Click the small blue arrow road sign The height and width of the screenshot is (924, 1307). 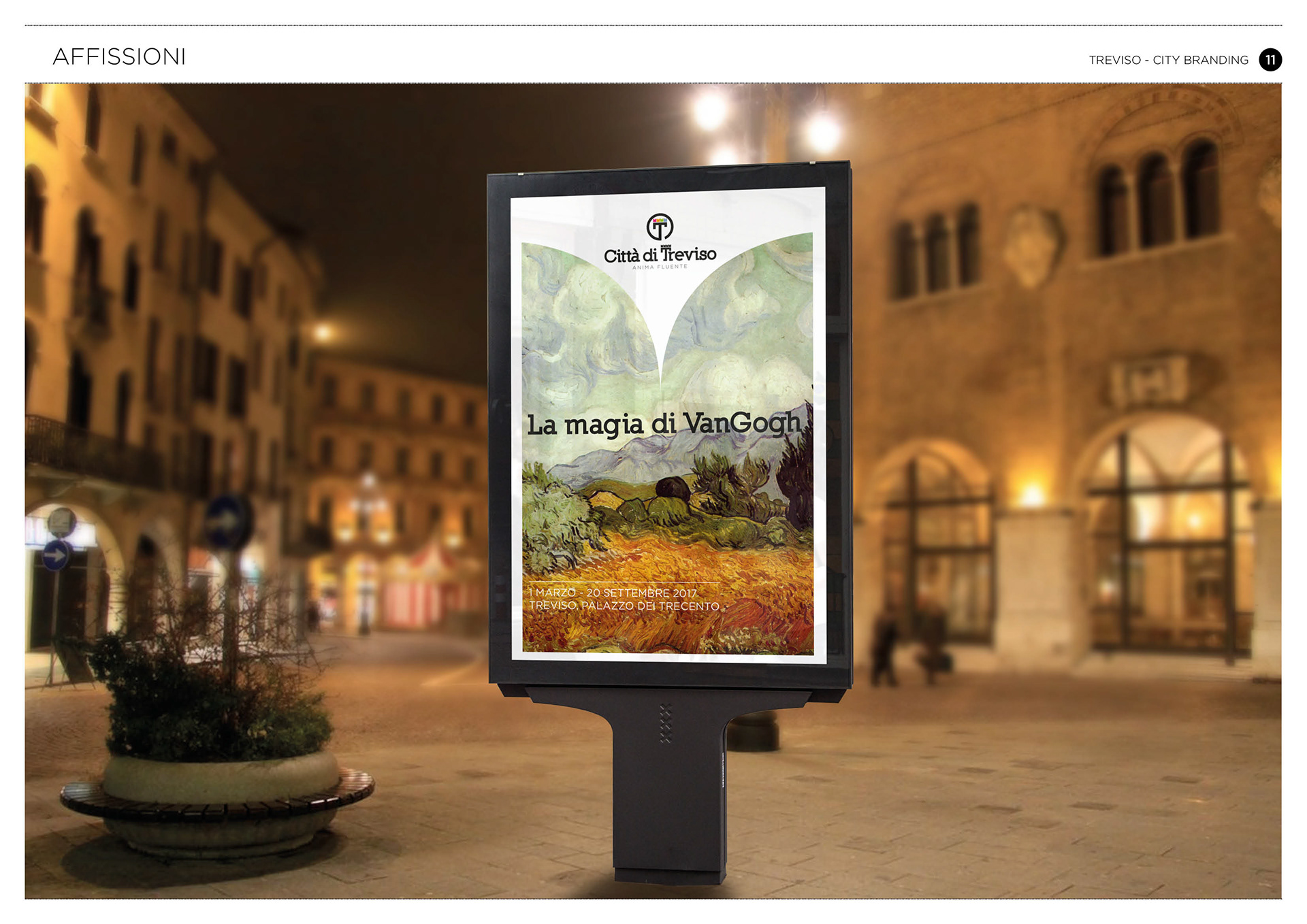[x=55, y=555]
